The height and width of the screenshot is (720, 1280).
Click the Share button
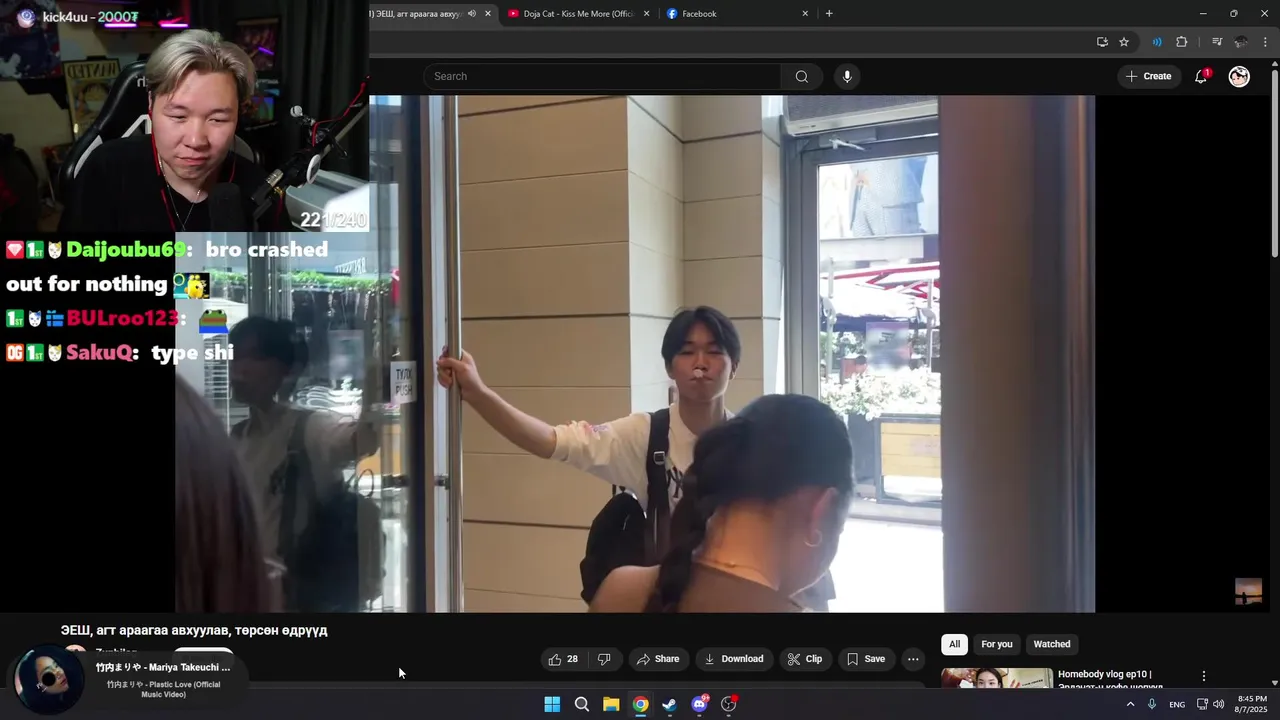tap(658, 659)
